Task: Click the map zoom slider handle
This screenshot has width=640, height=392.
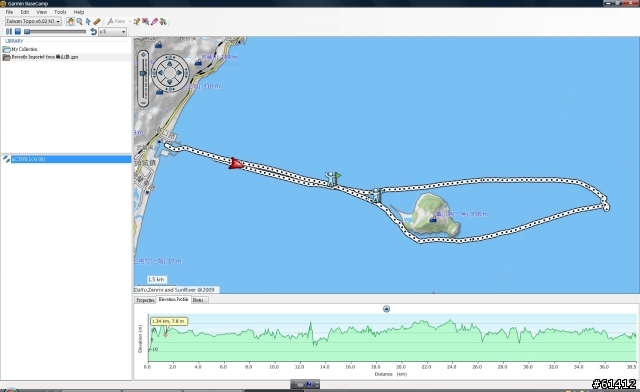Action: [143, 73]
